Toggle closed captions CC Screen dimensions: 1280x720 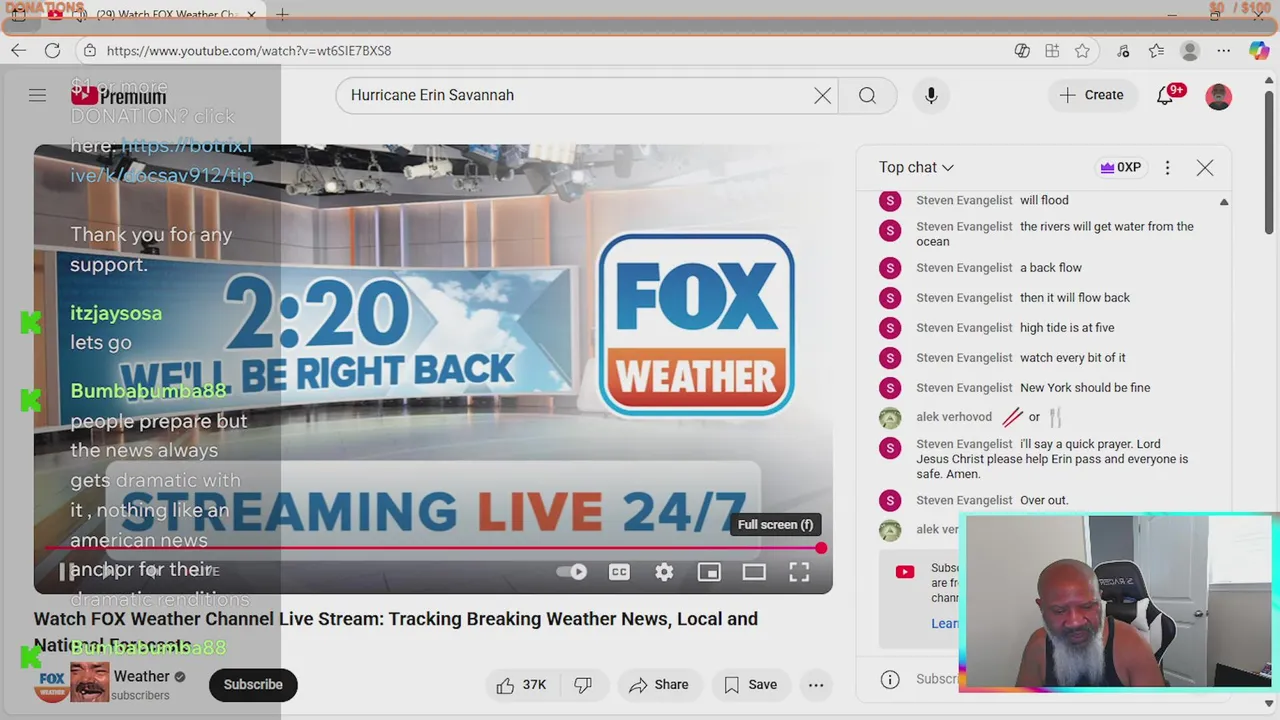[619, 572]
